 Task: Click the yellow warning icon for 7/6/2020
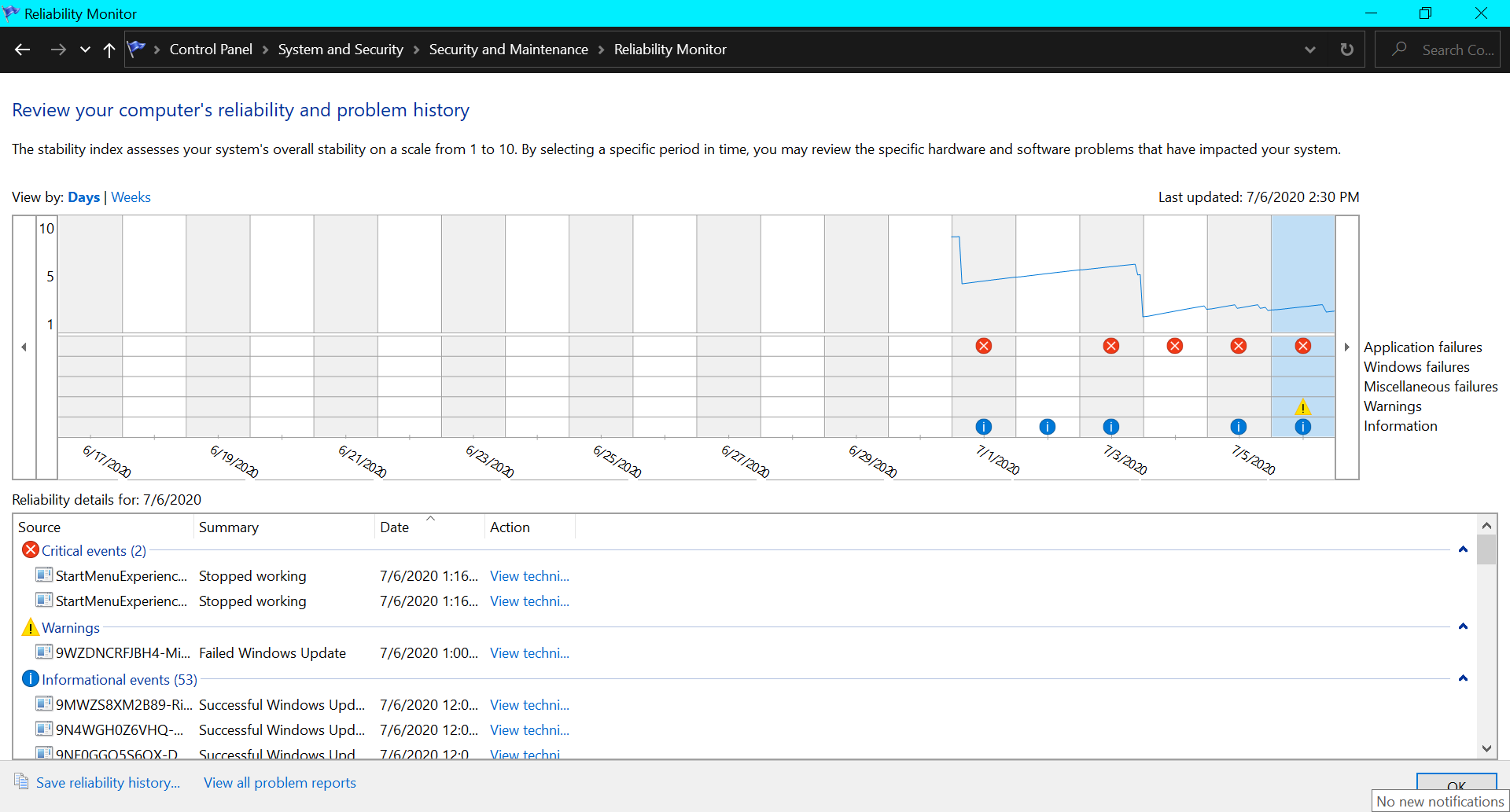[x=1303, y=406]
